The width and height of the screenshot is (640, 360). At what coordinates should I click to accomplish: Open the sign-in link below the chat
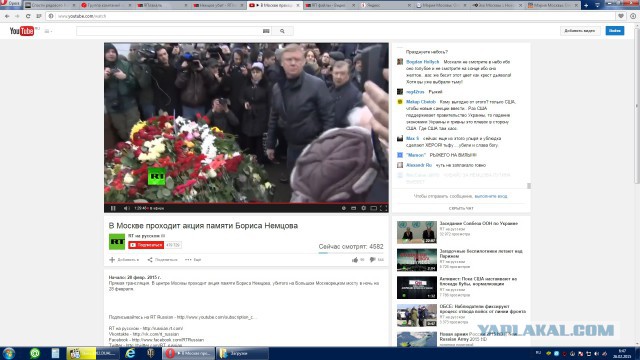click(491, 196)
